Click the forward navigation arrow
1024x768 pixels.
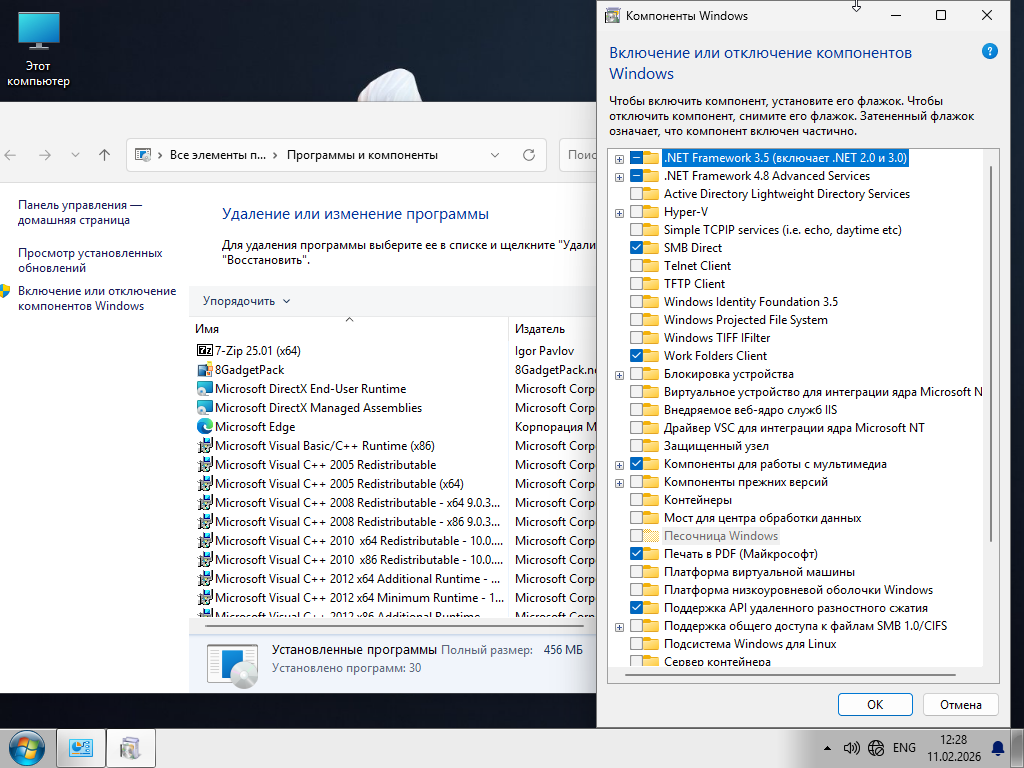44,155
